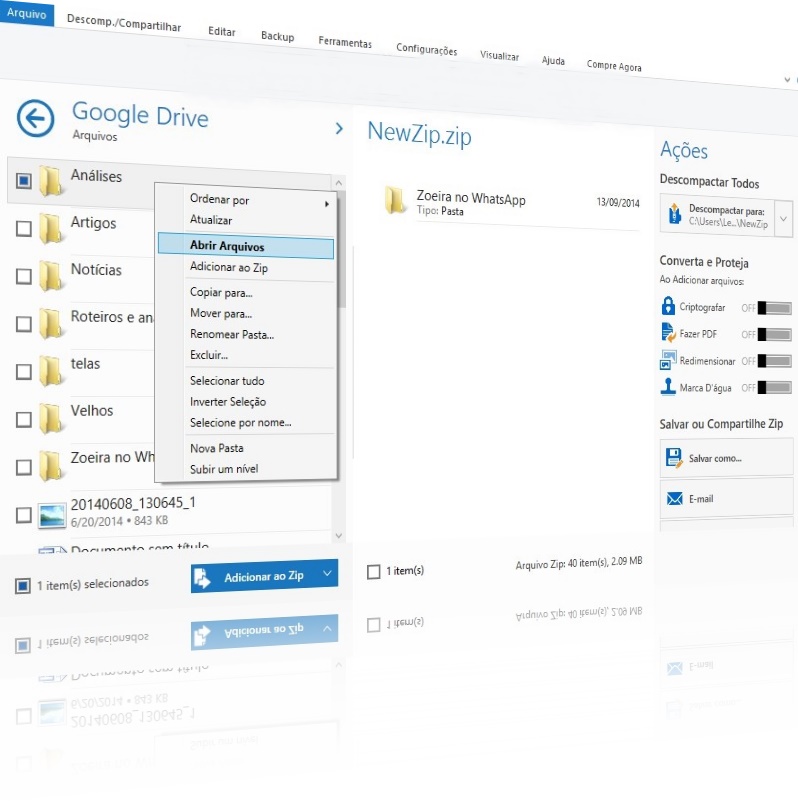Open the Arquivo tab
The width and height of the screenshot is (798, 802).
point(27,13)
